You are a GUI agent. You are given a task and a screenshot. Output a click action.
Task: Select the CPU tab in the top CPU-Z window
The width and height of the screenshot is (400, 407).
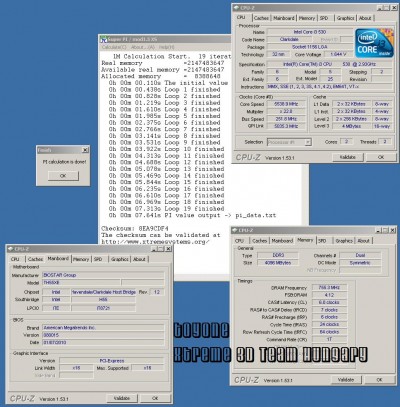[241, 17]
